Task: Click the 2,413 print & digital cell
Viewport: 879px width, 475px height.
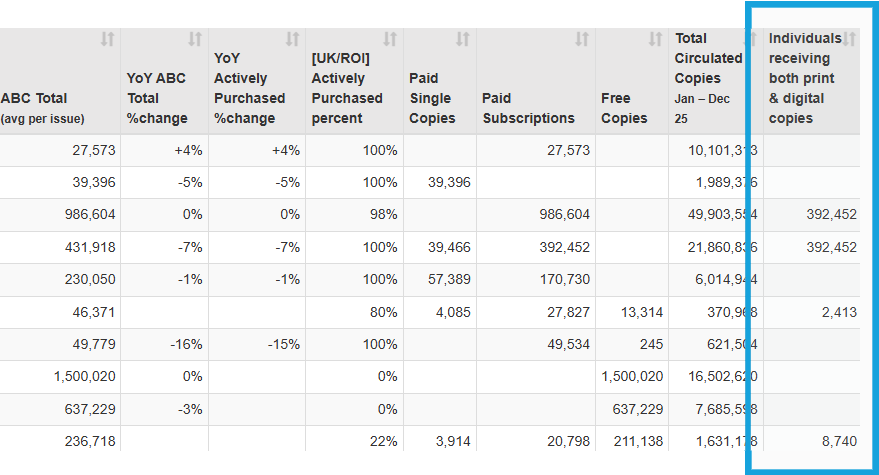Action: (x=838, y=312)
